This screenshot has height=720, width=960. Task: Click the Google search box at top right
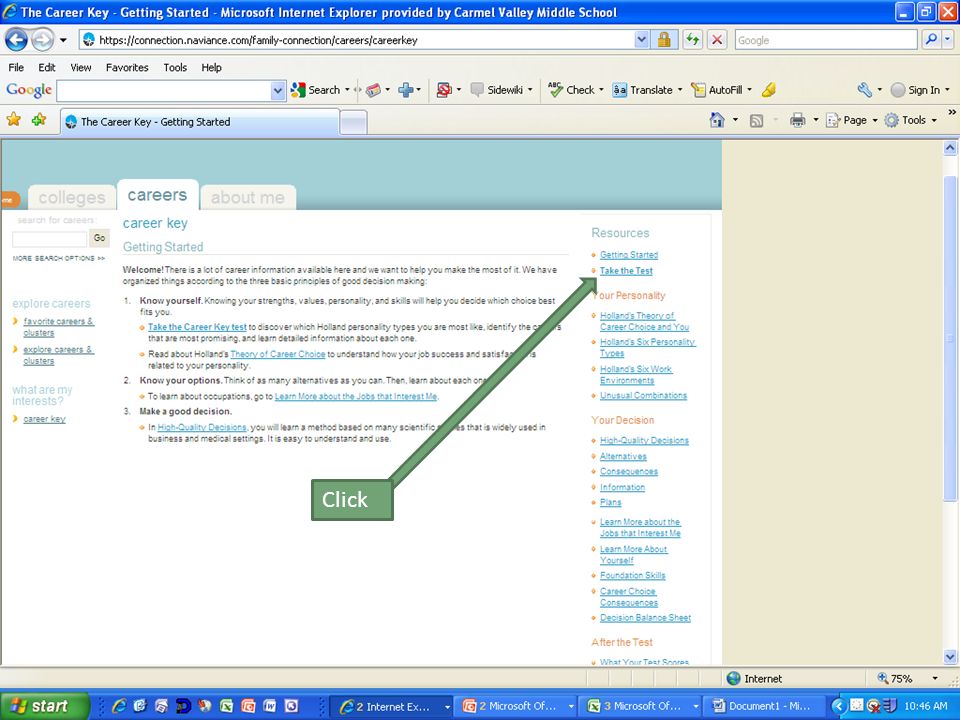pyautogui.click(x=826, y=40)
